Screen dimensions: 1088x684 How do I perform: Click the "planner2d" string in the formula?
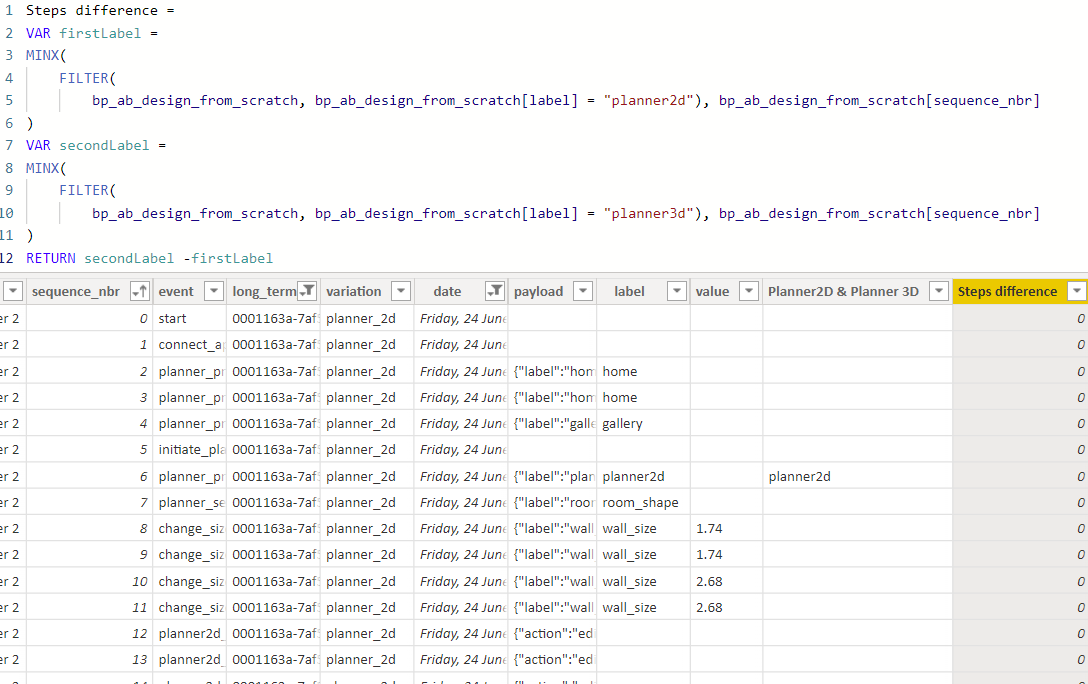(648, 100)
